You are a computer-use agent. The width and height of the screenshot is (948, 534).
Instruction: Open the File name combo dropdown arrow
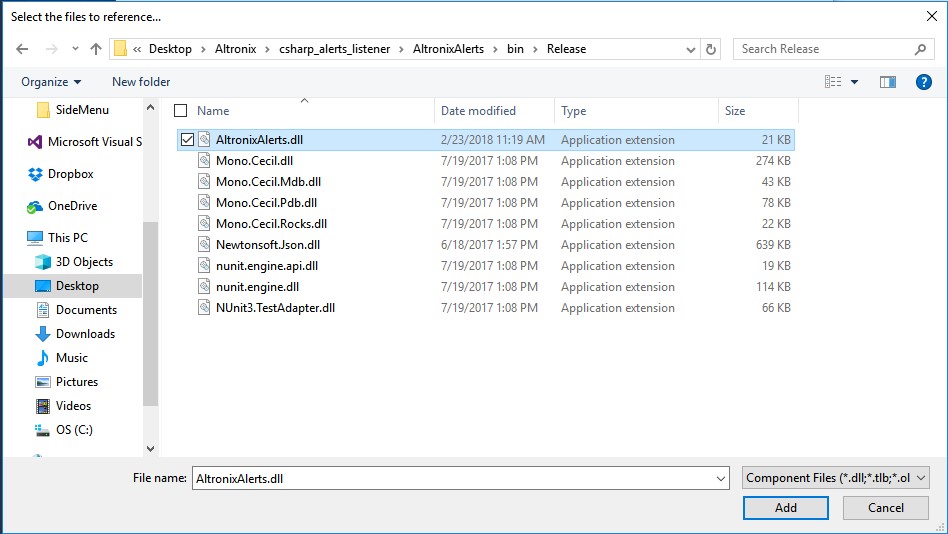721,478
